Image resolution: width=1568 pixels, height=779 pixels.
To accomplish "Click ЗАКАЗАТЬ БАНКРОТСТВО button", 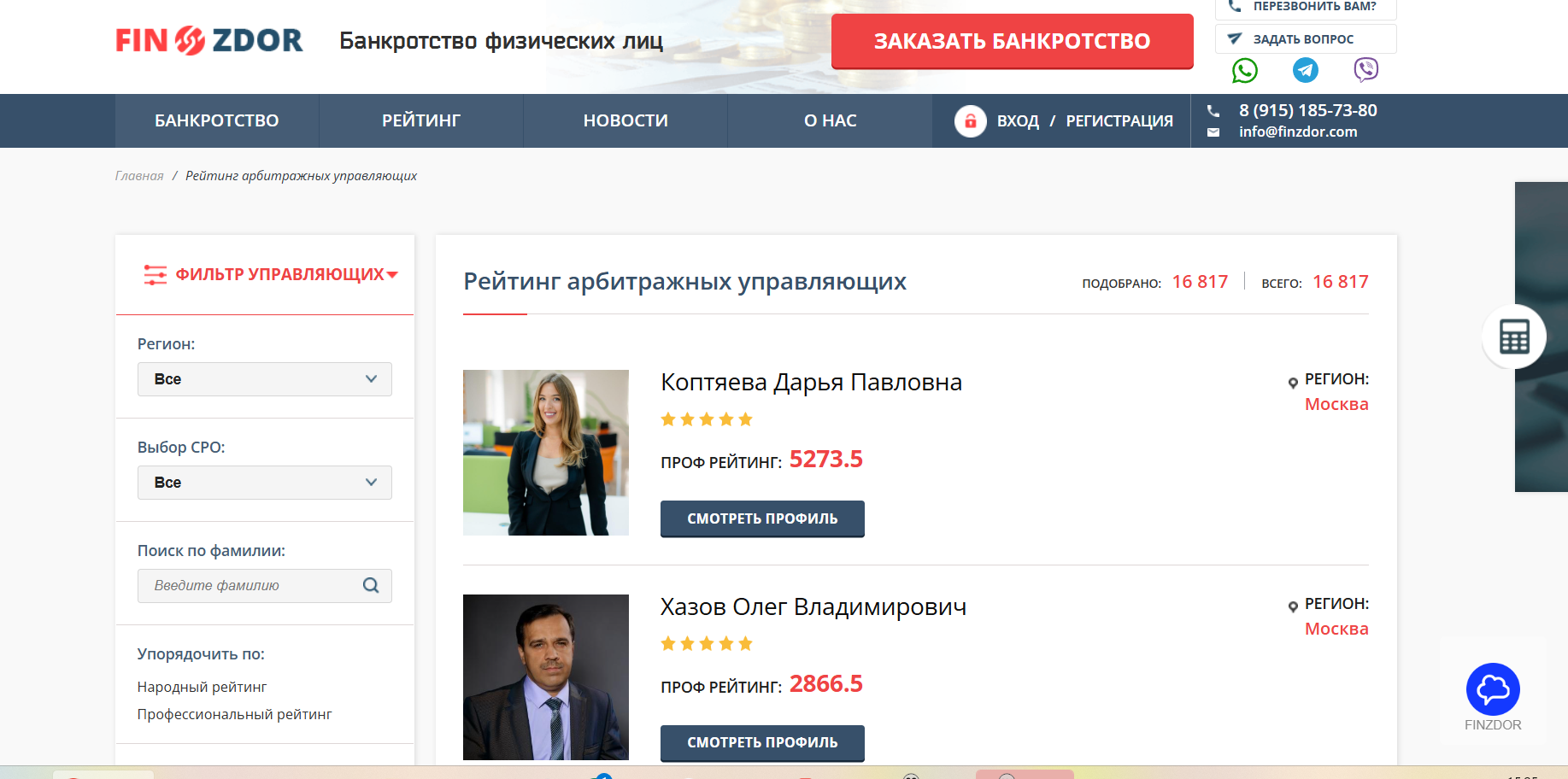I will [1013, 41].
